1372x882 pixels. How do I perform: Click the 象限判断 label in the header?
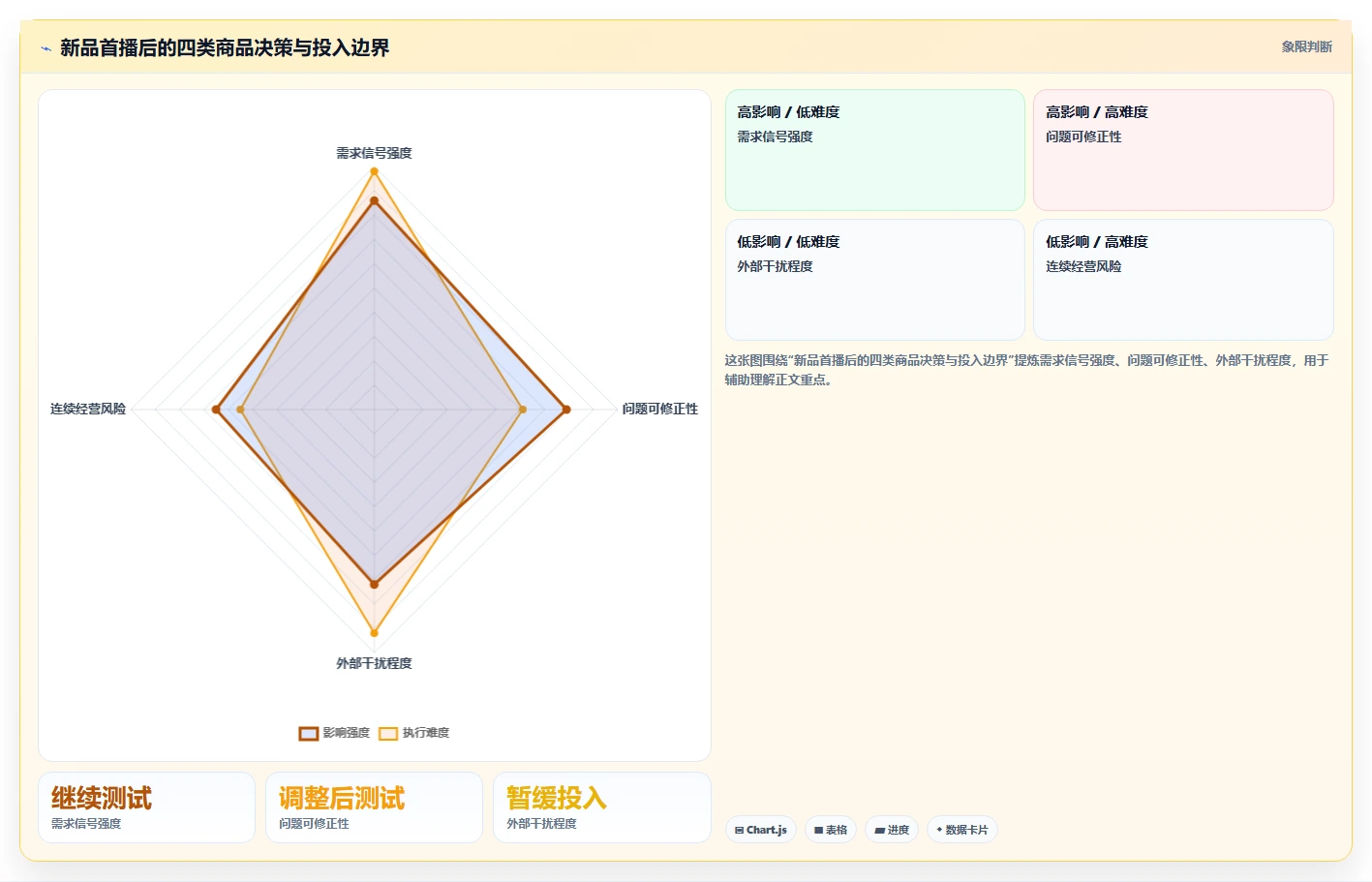pyautogui.click(x=1306, y=46)
